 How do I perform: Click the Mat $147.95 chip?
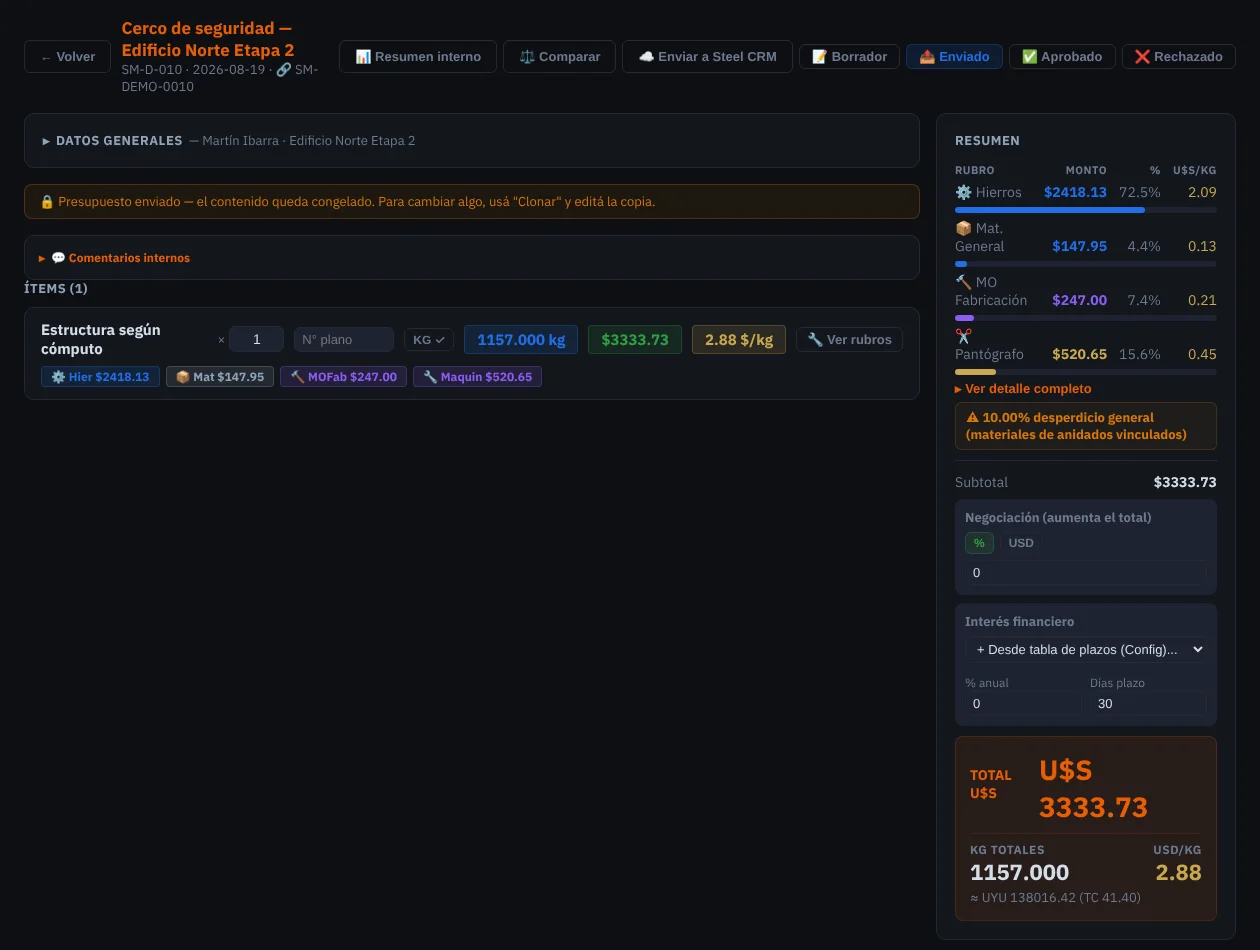pyautogui.click(x=220, y=377)
